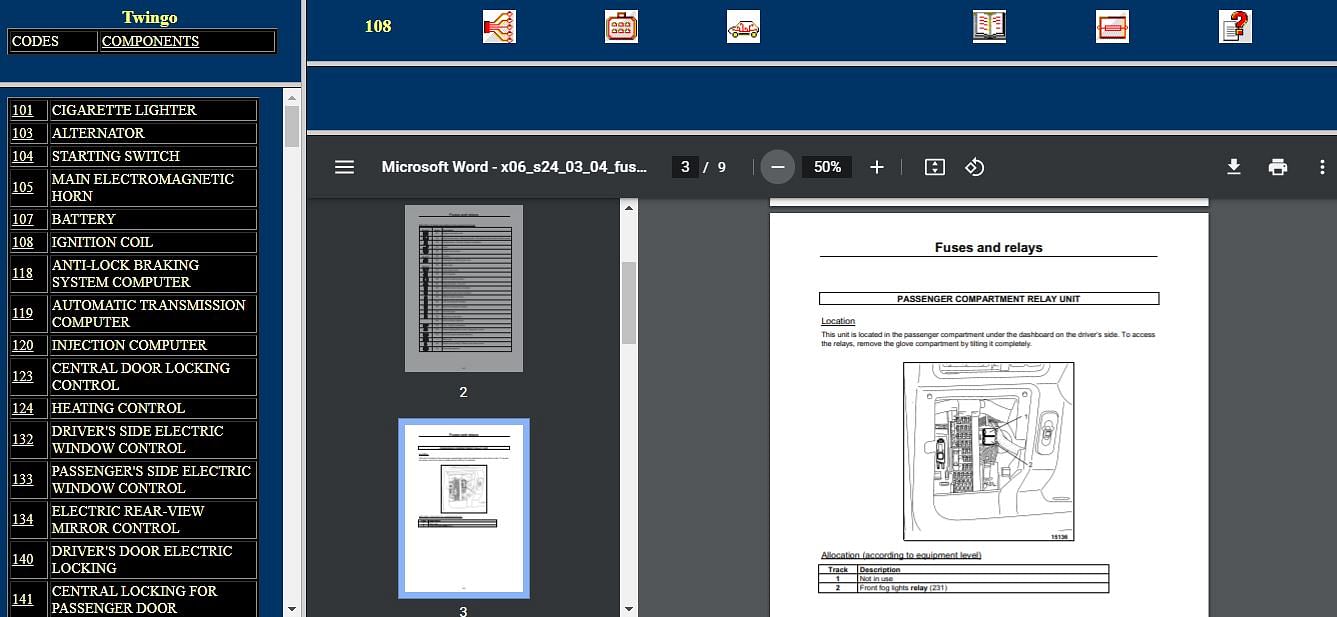Click the thumbnail pane scroll up arrow
1337x617 pixels.
pyautogui.click(x=629, y=207)
